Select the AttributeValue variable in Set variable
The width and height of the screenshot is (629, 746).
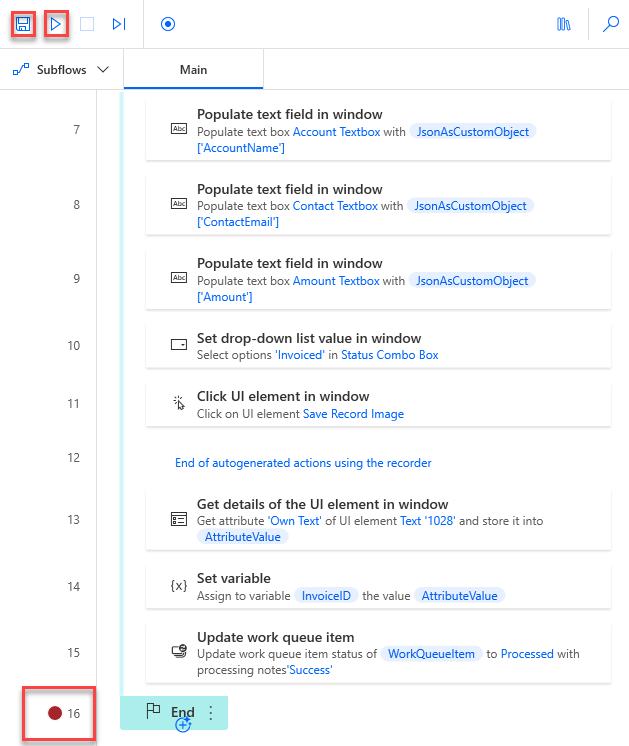459,596
